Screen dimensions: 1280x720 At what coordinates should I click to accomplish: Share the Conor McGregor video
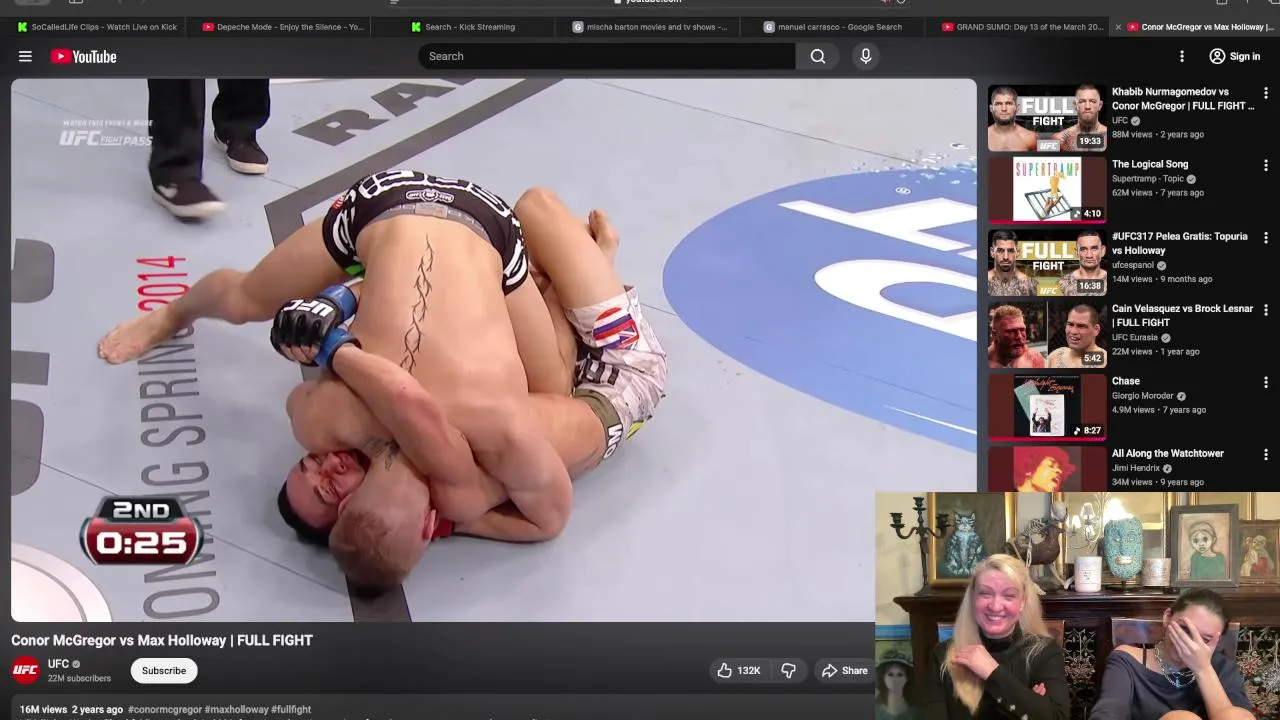845,670
